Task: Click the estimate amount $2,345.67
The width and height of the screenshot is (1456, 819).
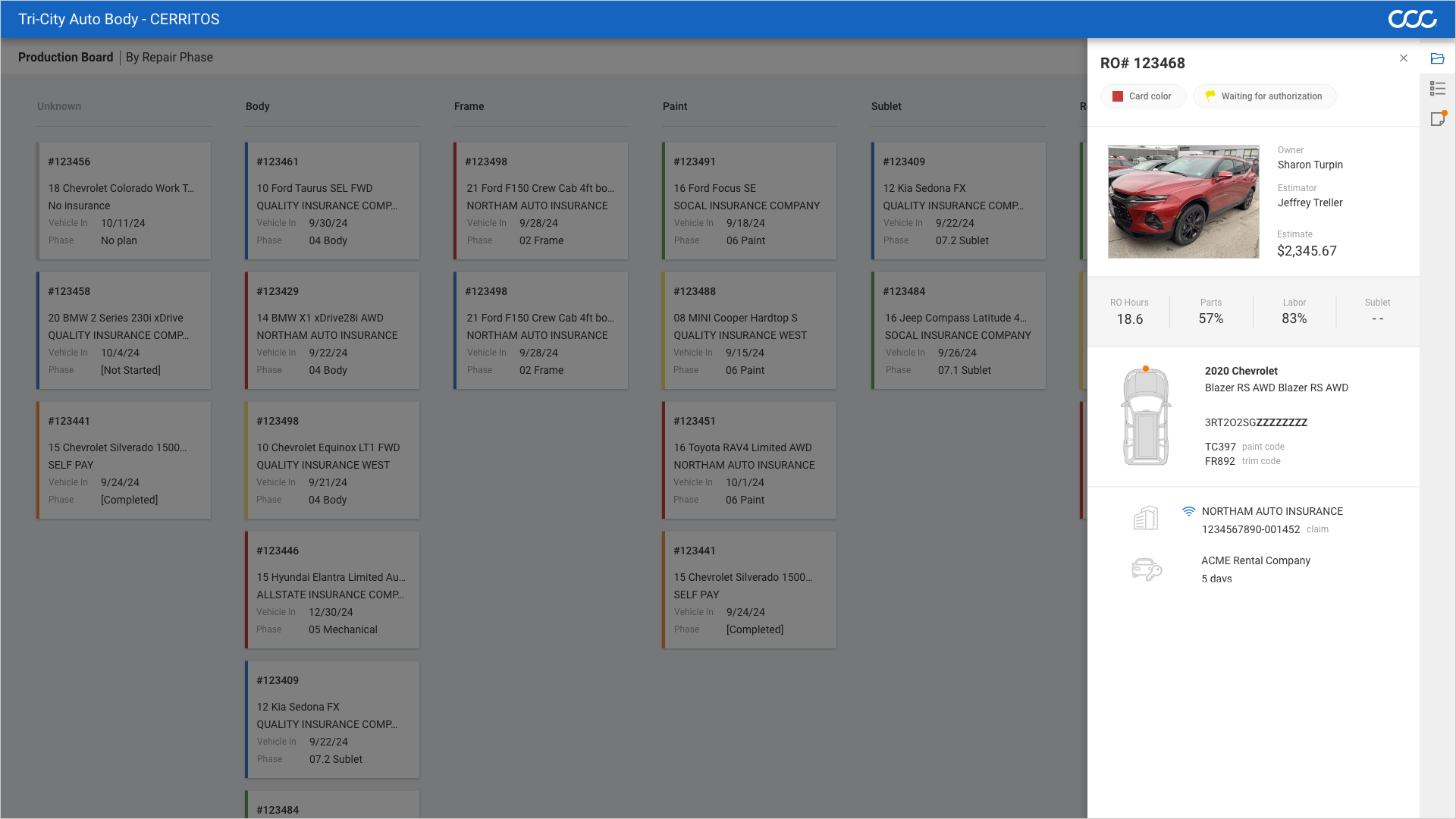Action: pyautogui.click(x=1307, y=251)
